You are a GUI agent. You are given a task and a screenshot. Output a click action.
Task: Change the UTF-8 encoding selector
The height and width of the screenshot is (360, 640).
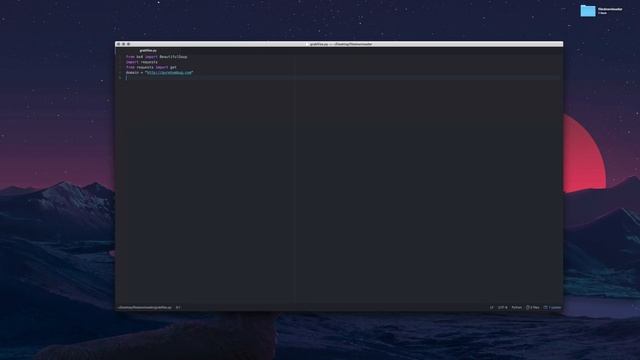pyautogui.click(x=502, y=307)
